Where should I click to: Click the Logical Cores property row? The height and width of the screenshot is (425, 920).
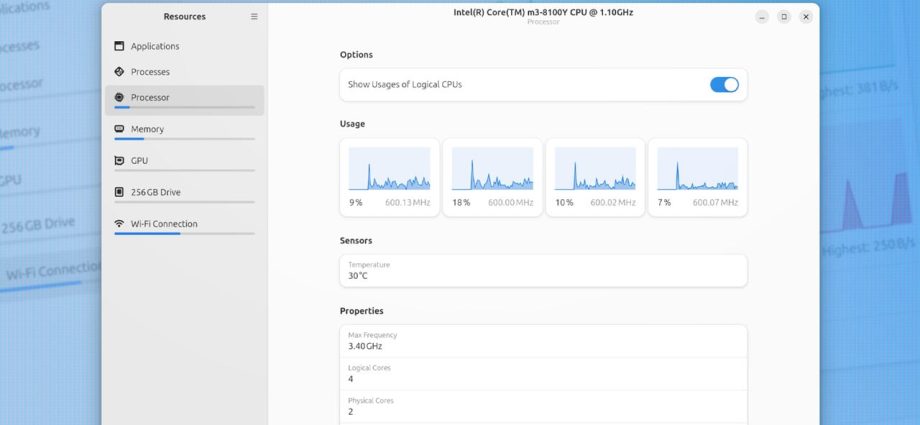point(543,373)
